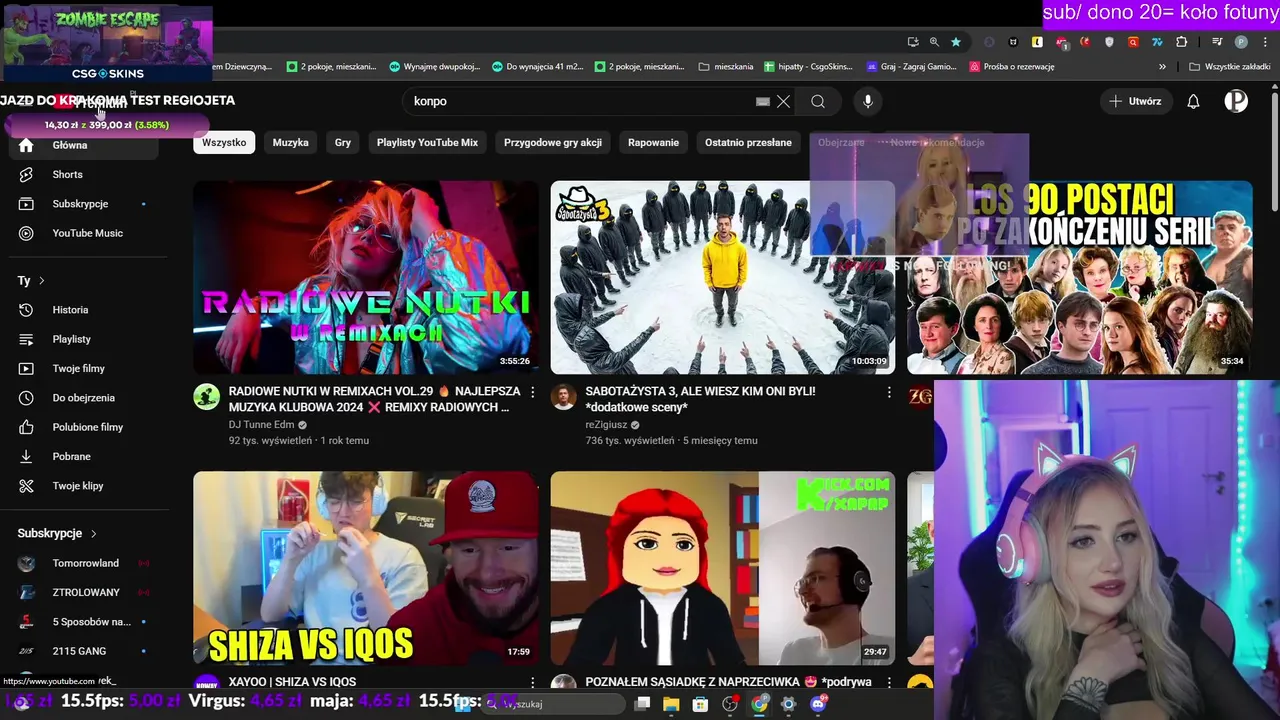Expand the Subskrypcje section heading
Viewport: 1280px width, 720px height.
57,534
